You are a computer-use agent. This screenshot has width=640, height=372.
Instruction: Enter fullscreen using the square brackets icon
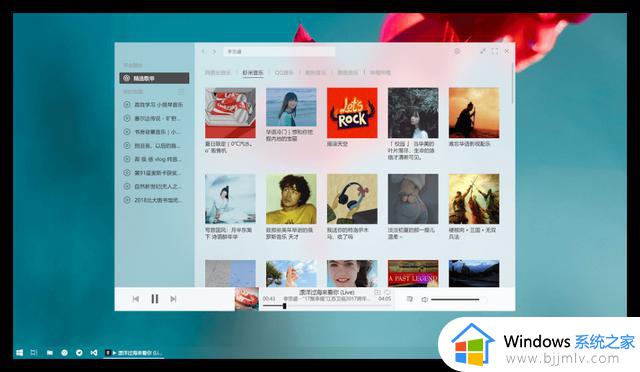pos(495,51)
